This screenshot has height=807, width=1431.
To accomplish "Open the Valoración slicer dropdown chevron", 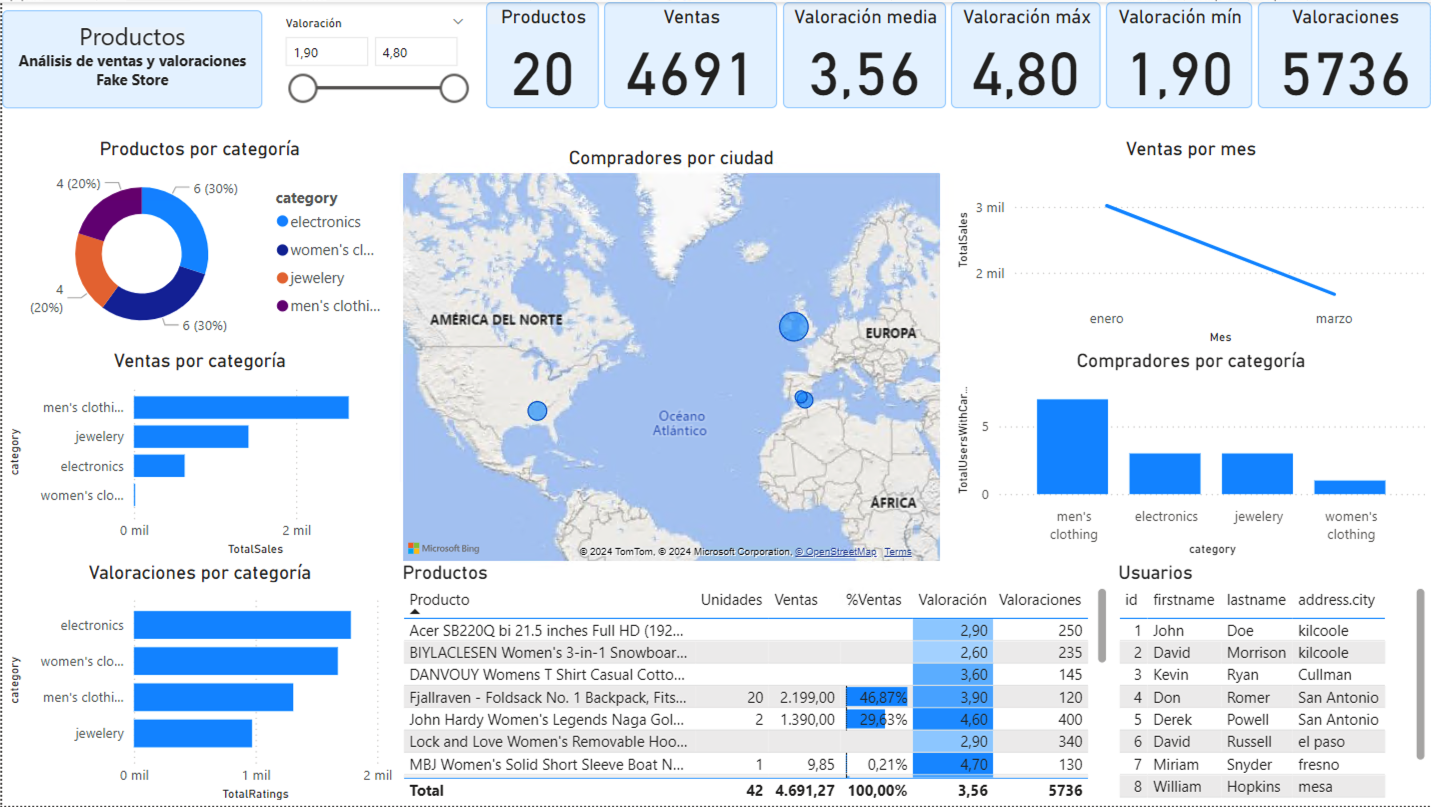I will click(458, 22).
